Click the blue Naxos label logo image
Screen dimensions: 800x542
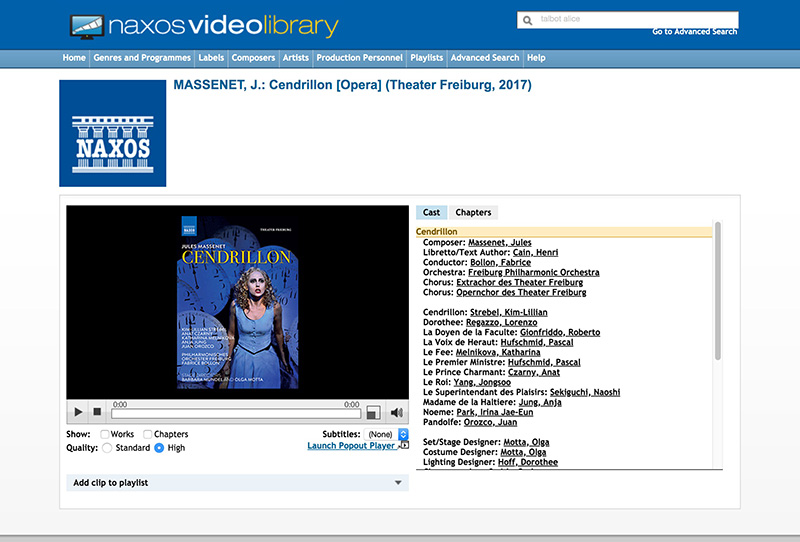pyautogui.click(x=112, y=133)
